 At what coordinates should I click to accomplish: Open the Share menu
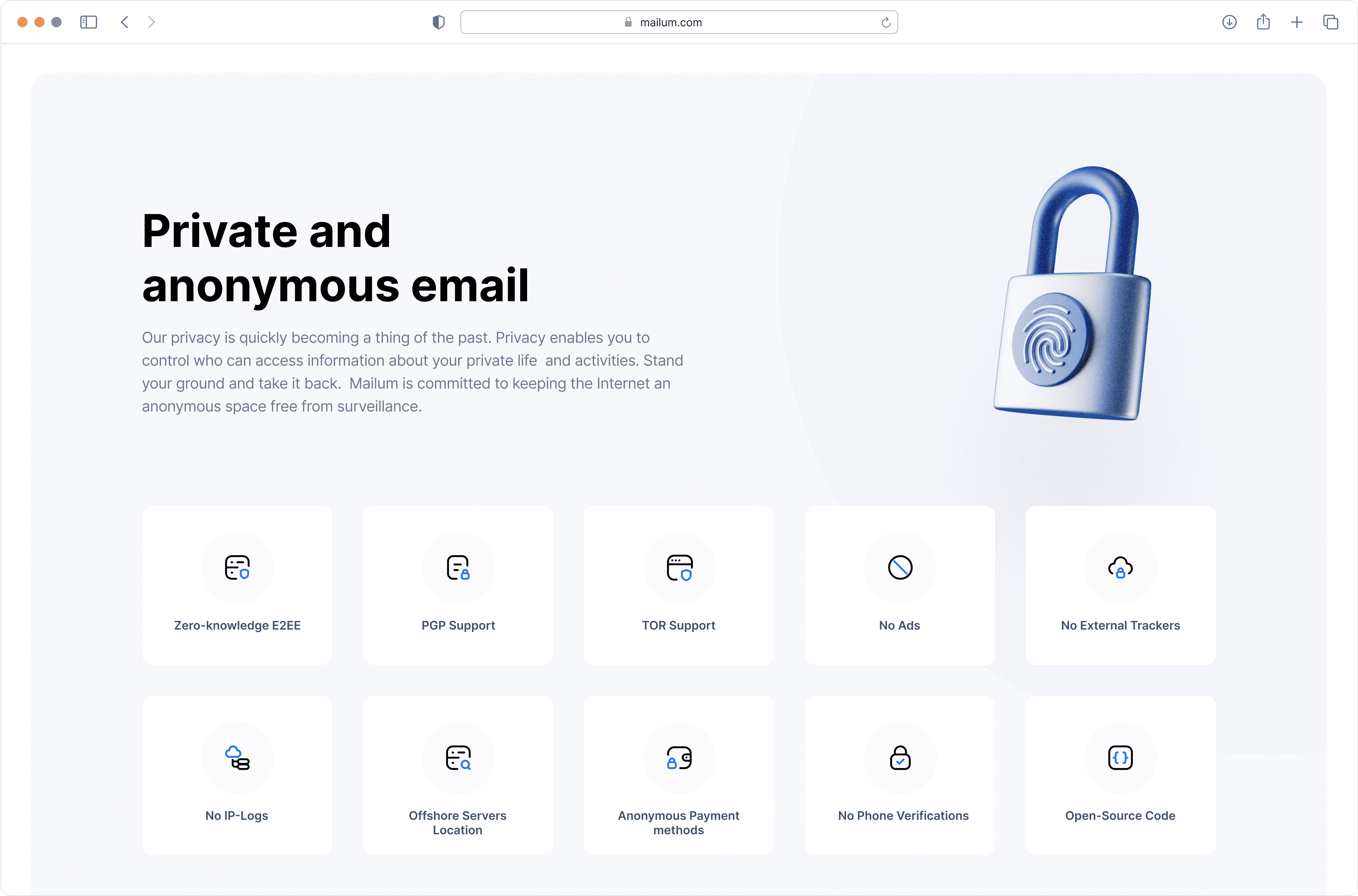1263,22
